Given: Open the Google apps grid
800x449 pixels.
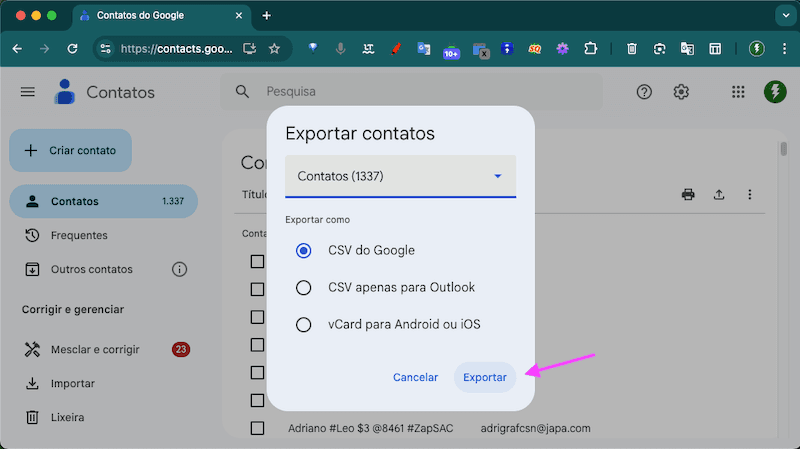Looking at the screenshot, I should pos(738,92).
